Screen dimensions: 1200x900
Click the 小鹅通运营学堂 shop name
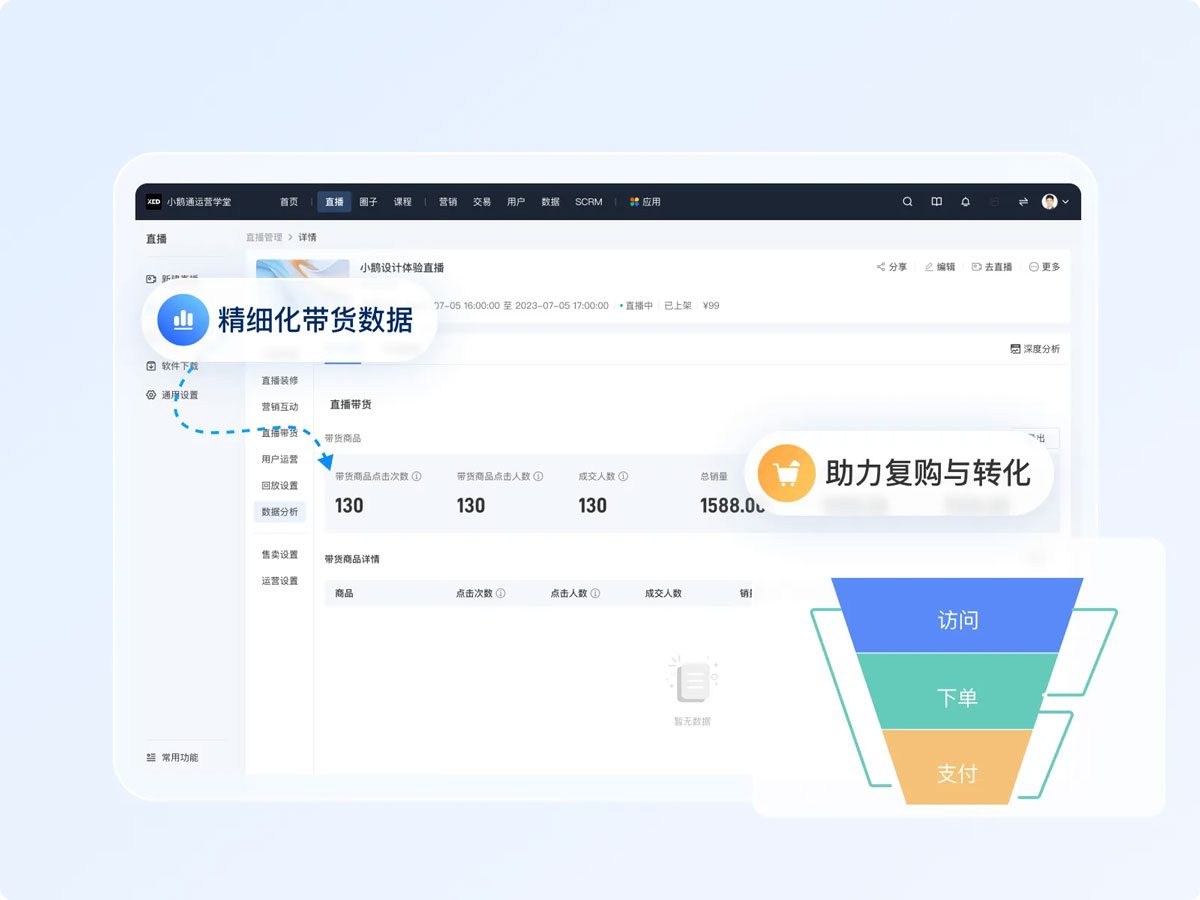pyautogui.click(x=199, y=202)
